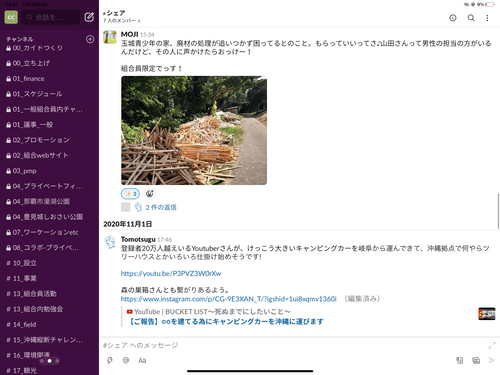Open the CC workspace switcher icon
500x375 pixels.
[11, 17]
